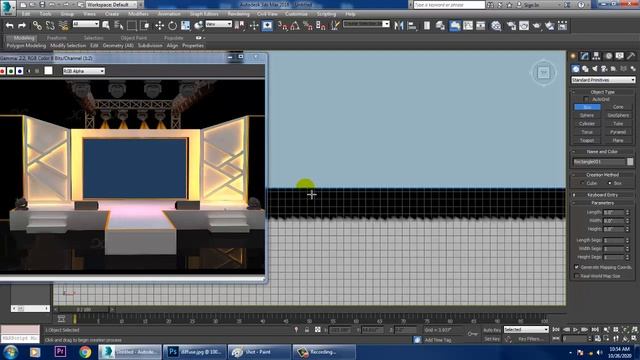Open the selection filter All dropdown
The height and width of the screenshot is (360, 640).
86,24
